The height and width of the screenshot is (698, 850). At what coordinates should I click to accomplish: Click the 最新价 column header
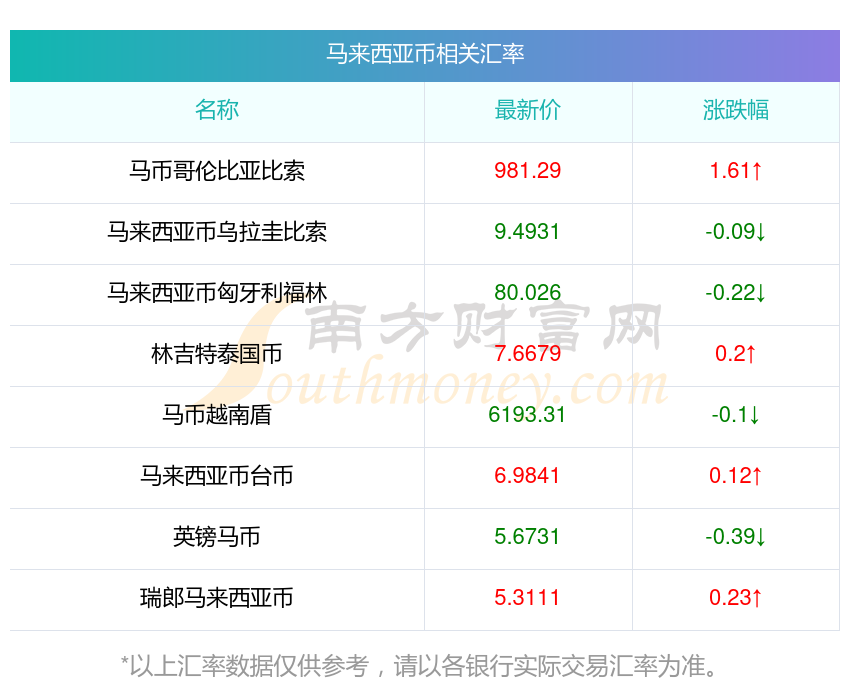click(x=527, y=110)
